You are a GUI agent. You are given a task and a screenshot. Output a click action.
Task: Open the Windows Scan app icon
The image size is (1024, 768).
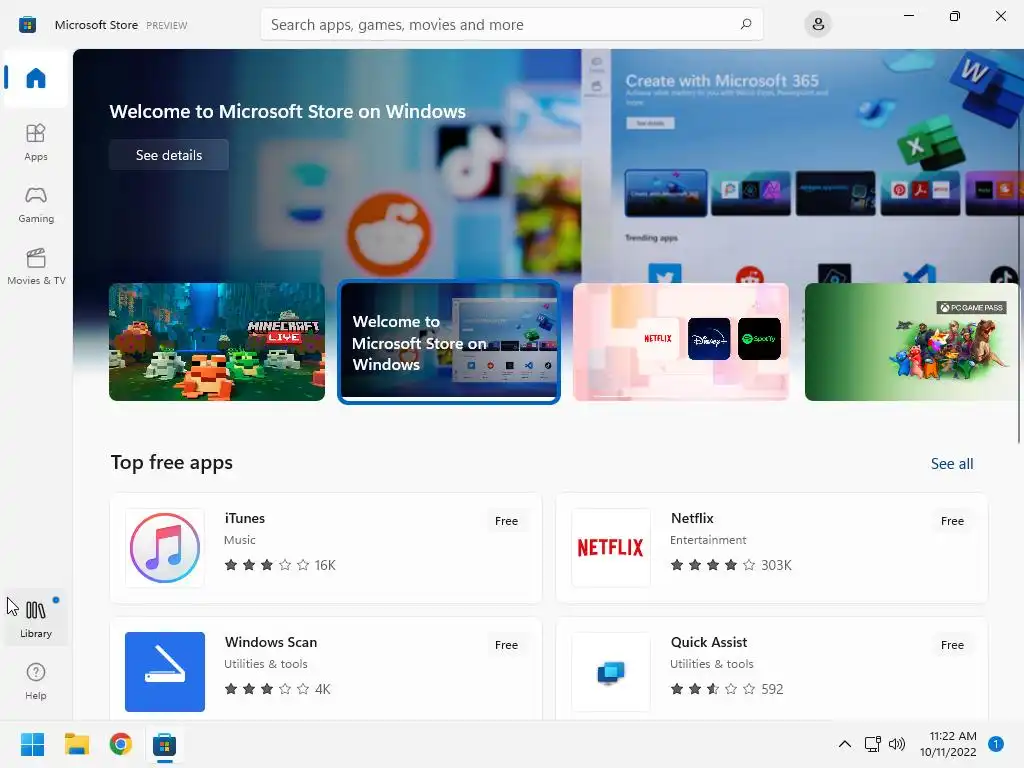[x=165, y=671]
